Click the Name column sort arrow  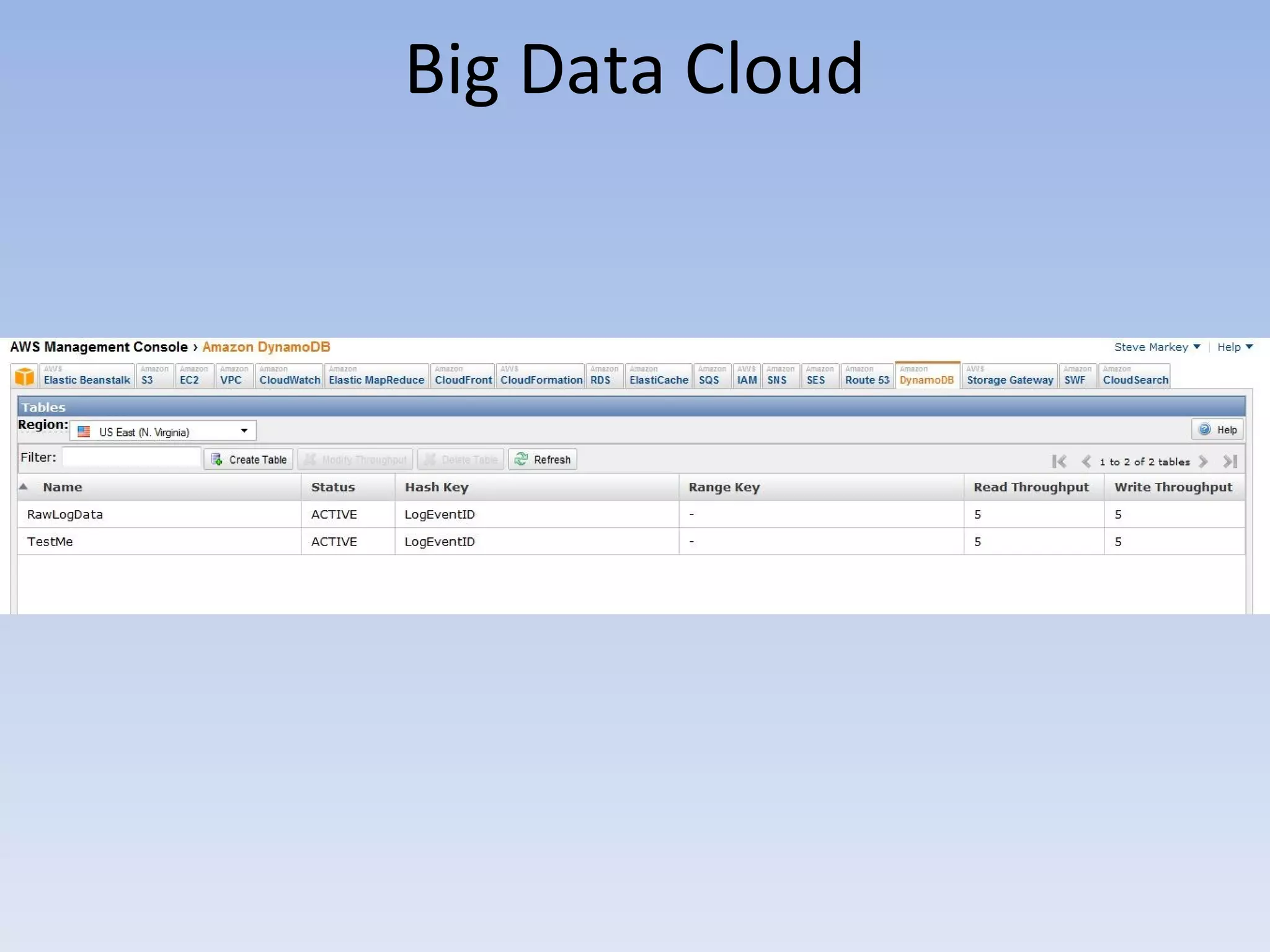pos(24,487)
